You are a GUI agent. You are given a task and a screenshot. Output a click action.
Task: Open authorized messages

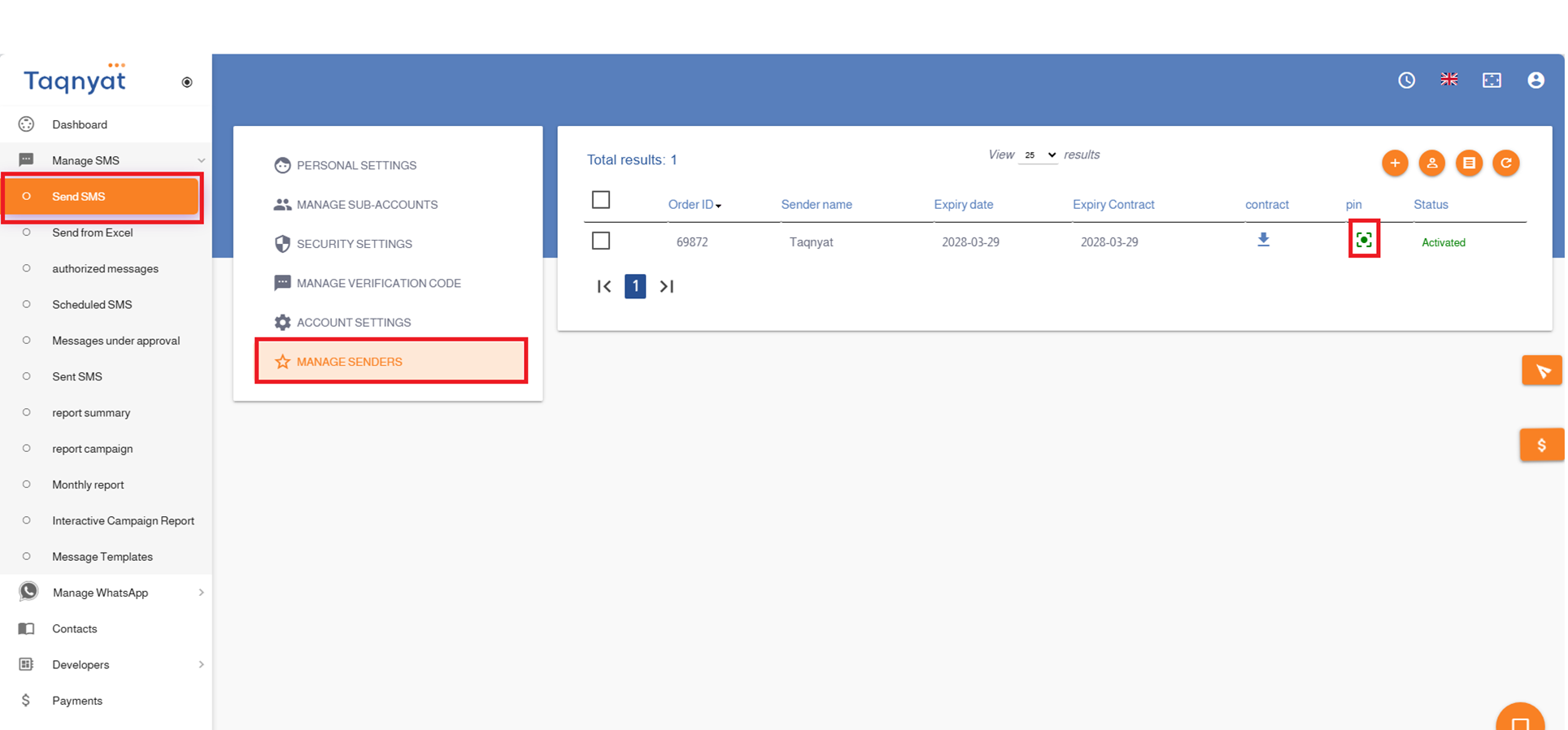coord(106,268)
